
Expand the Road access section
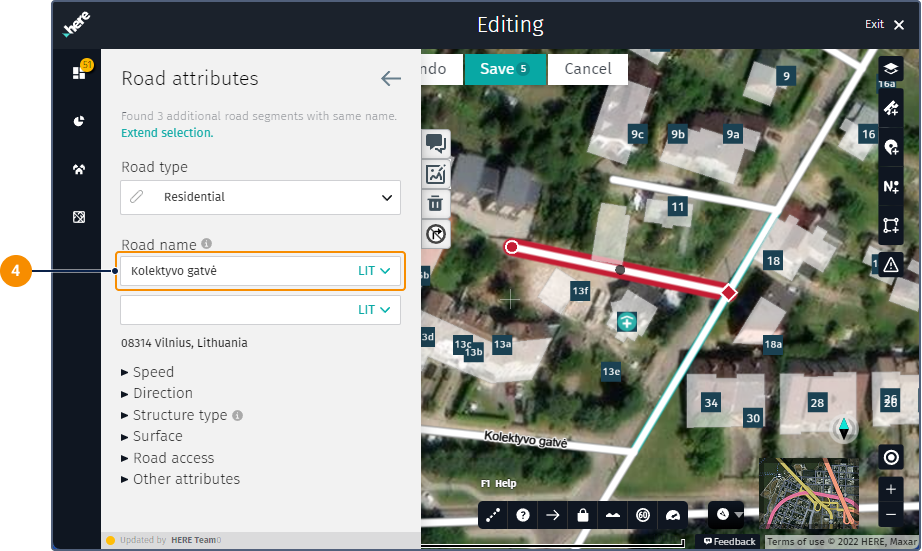pos(168,458)
